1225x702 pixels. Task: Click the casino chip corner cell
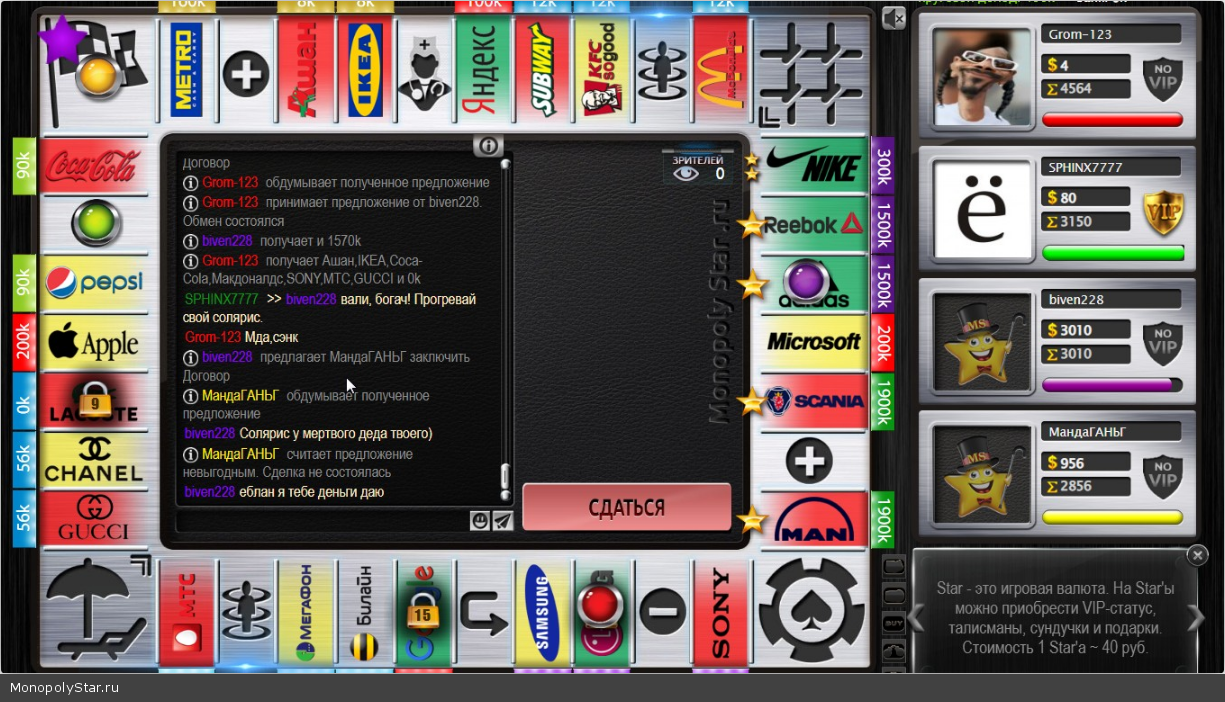click(812, 610)
